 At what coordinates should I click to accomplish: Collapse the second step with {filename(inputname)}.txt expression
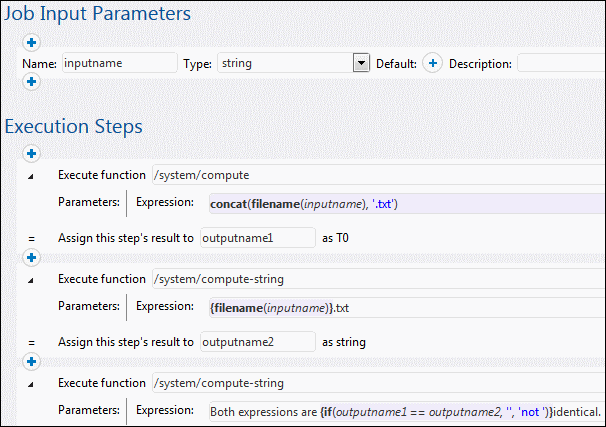point(30,279)
